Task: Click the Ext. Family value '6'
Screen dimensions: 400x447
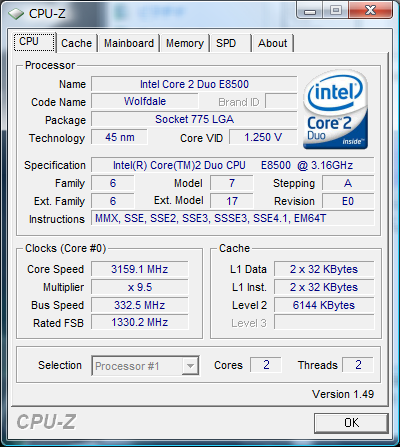Action: coord(113,201)
